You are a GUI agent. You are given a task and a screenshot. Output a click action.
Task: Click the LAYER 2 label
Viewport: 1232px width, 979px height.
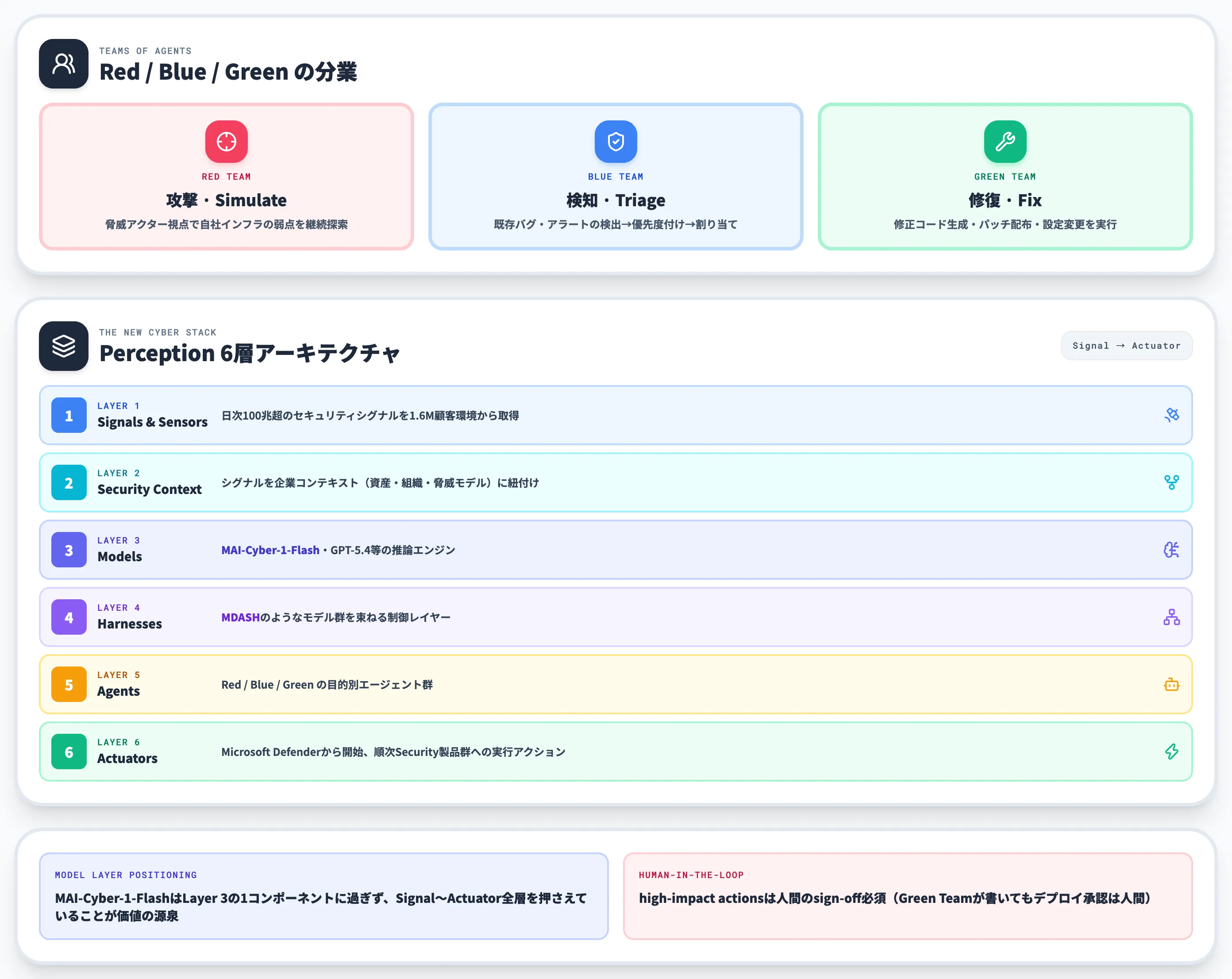(118, 473)
